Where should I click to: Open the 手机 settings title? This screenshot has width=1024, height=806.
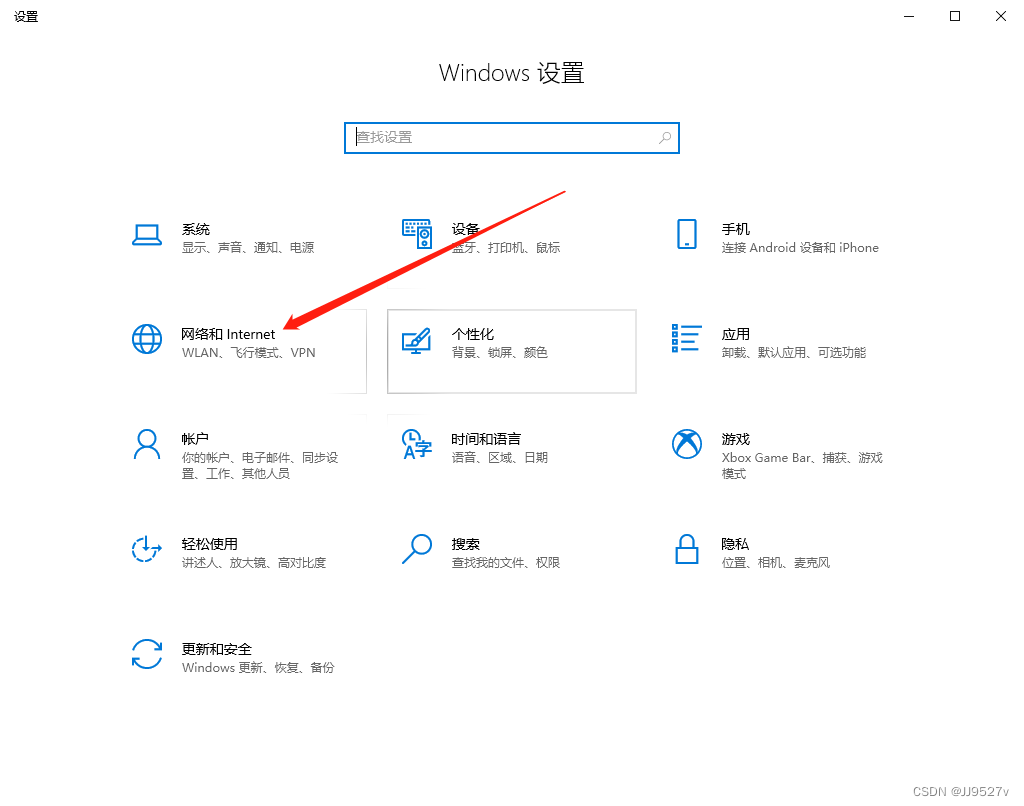click(735, 229)
